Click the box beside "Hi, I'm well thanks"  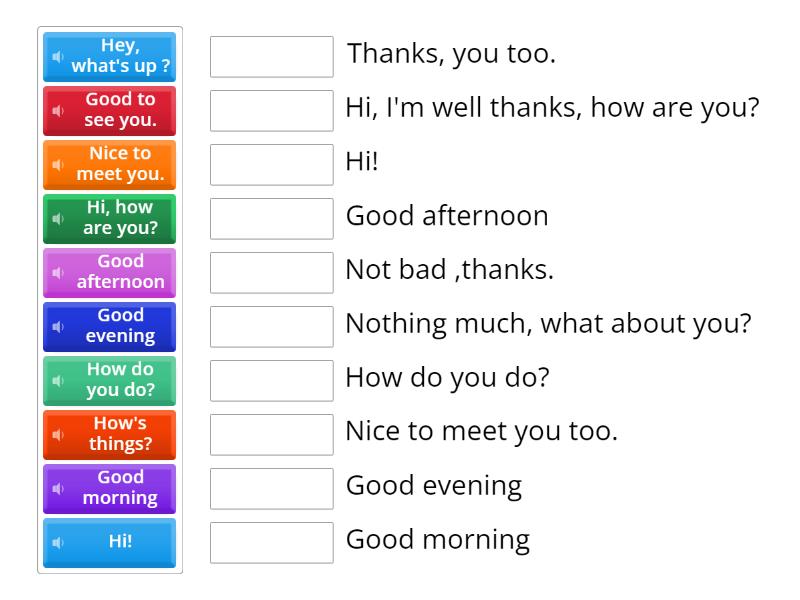271,111
